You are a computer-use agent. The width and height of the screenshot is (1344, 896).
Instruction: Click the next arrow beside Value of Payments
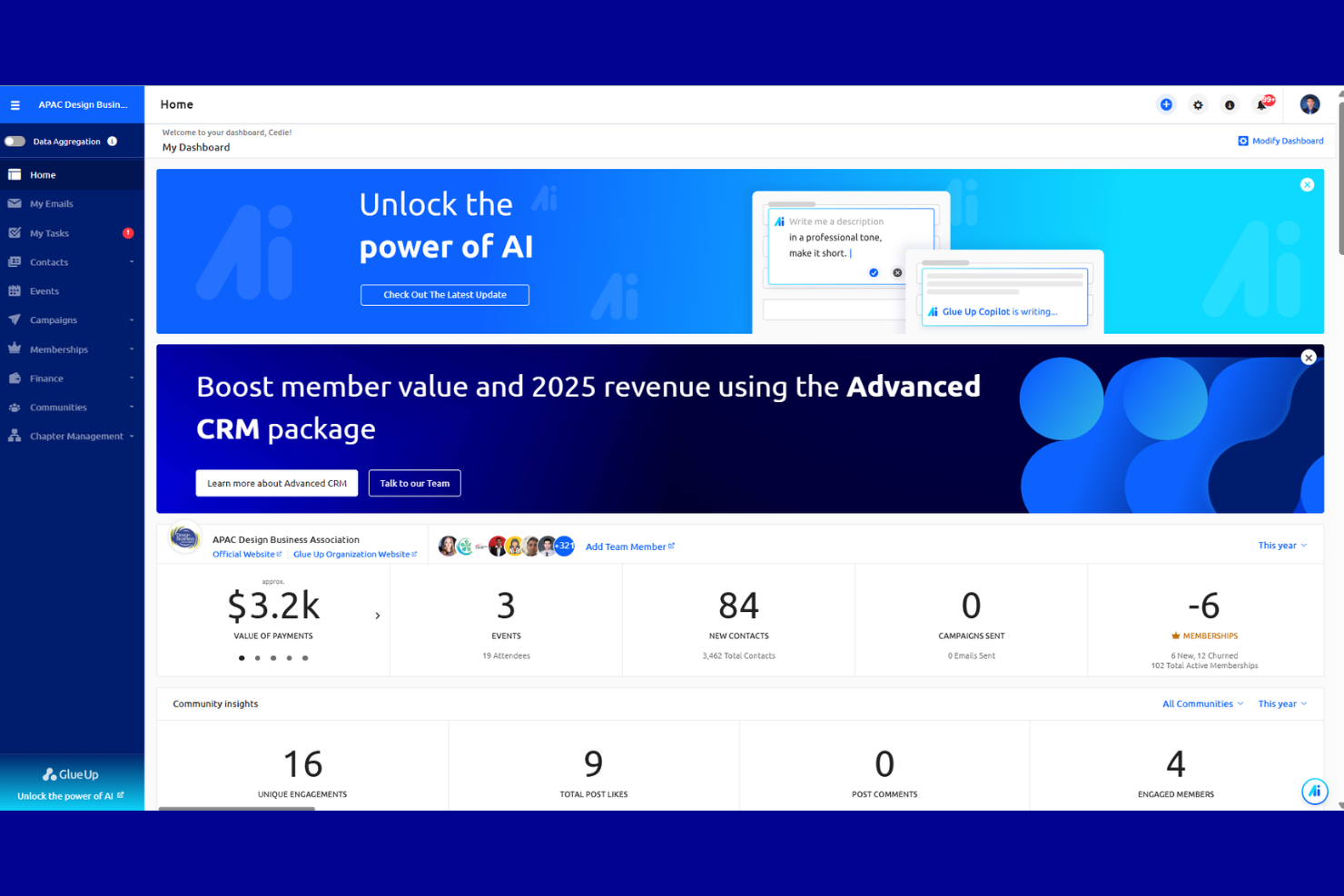(x=378, y=616)
